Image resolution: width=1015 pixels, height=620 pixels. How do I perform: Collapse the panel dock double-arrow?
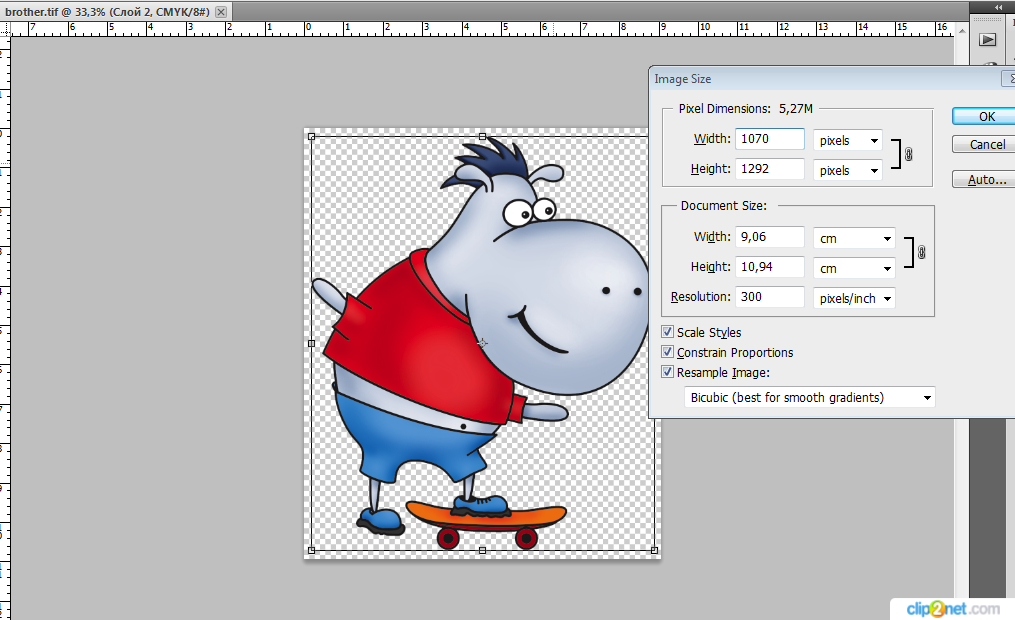tap(996, 7)
